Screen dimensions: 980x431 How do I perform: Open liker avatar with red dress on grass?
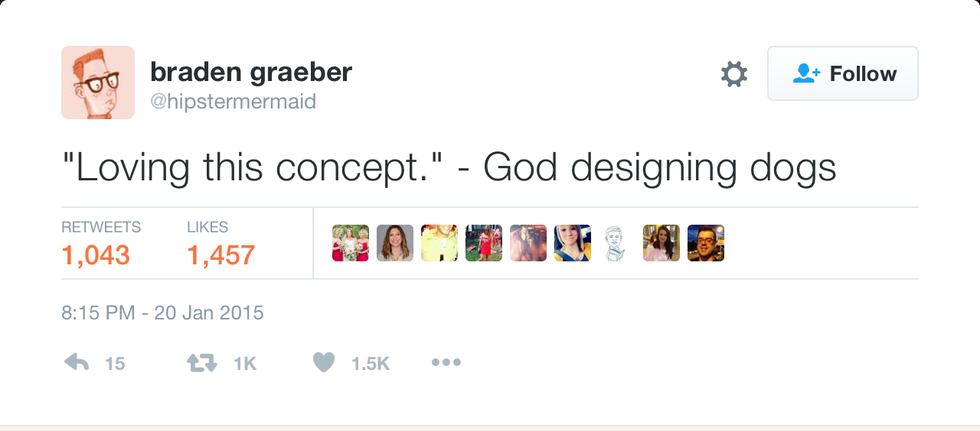pos(484,243)
